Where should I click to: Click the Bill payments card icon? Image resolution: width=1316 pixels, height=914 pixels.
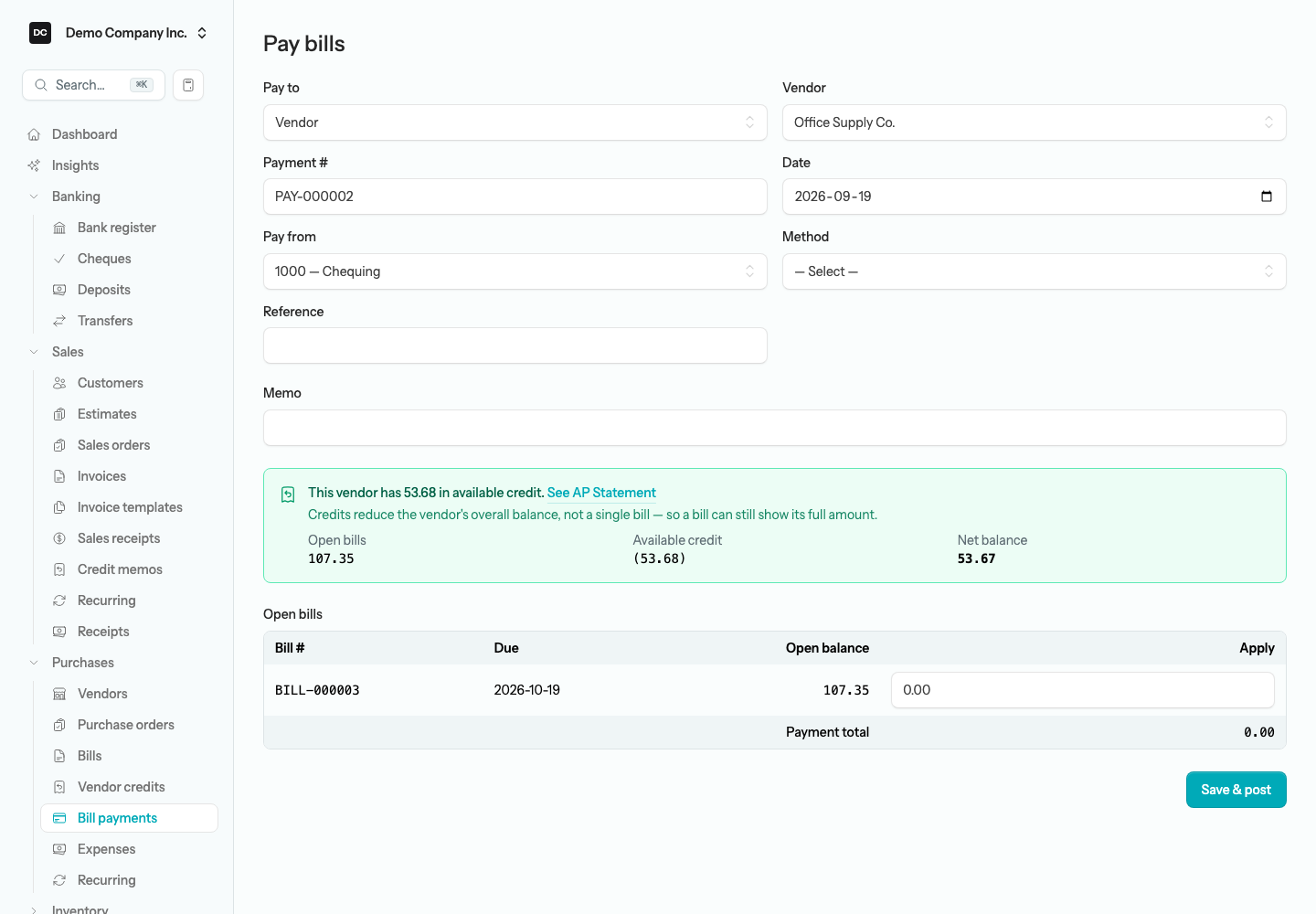[59, 818]
